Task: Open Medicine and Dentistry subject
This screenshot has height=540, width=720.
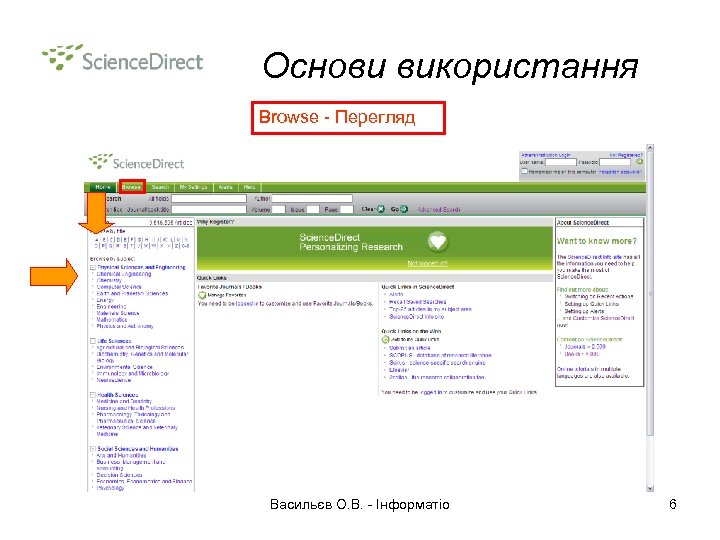Action: [124, 401]
